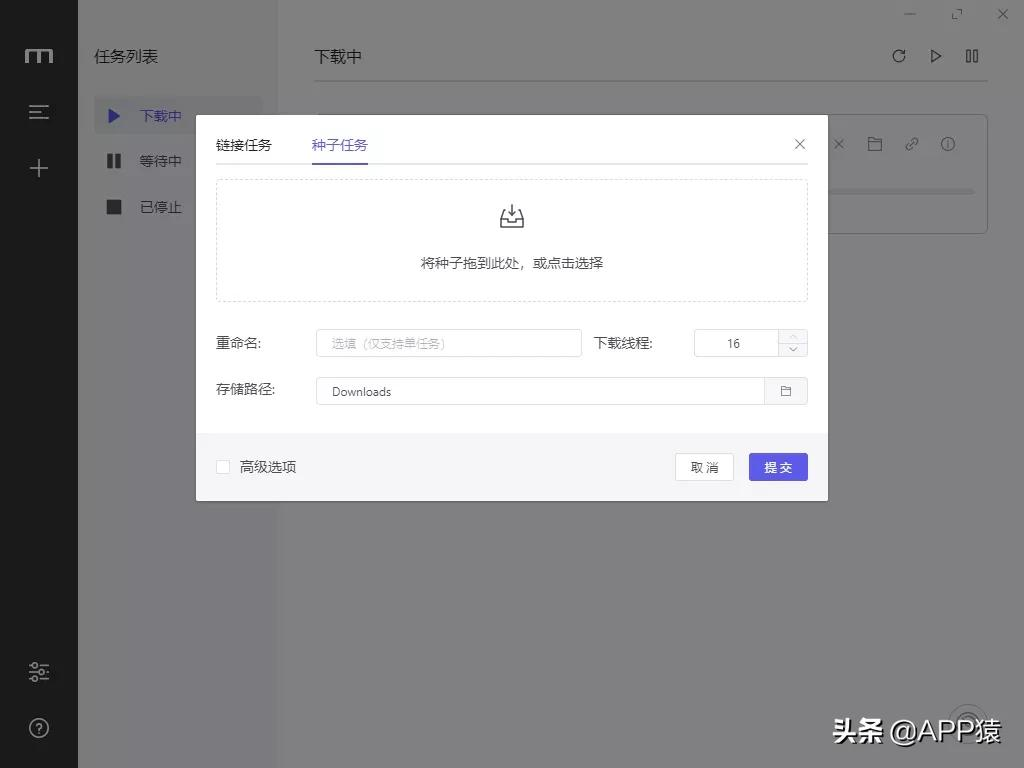Copy download link via the link icon

911,144
